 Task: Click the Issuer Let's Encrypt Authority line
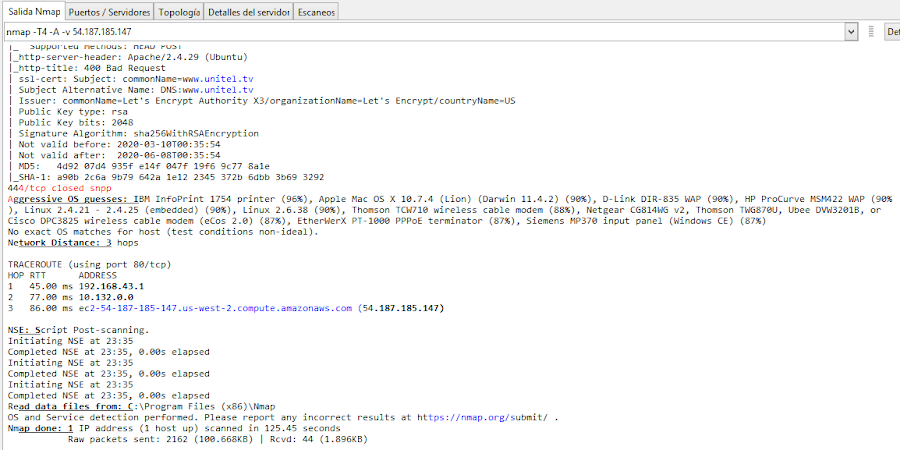pos(262,100)
